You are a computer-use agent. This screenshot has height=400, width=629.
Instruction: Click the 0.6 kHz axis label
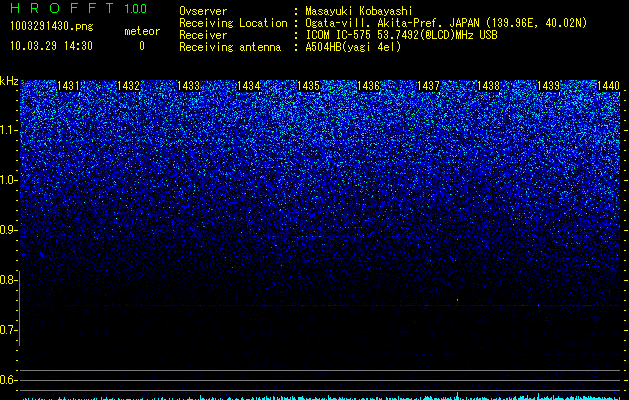[x=8, y=380]
